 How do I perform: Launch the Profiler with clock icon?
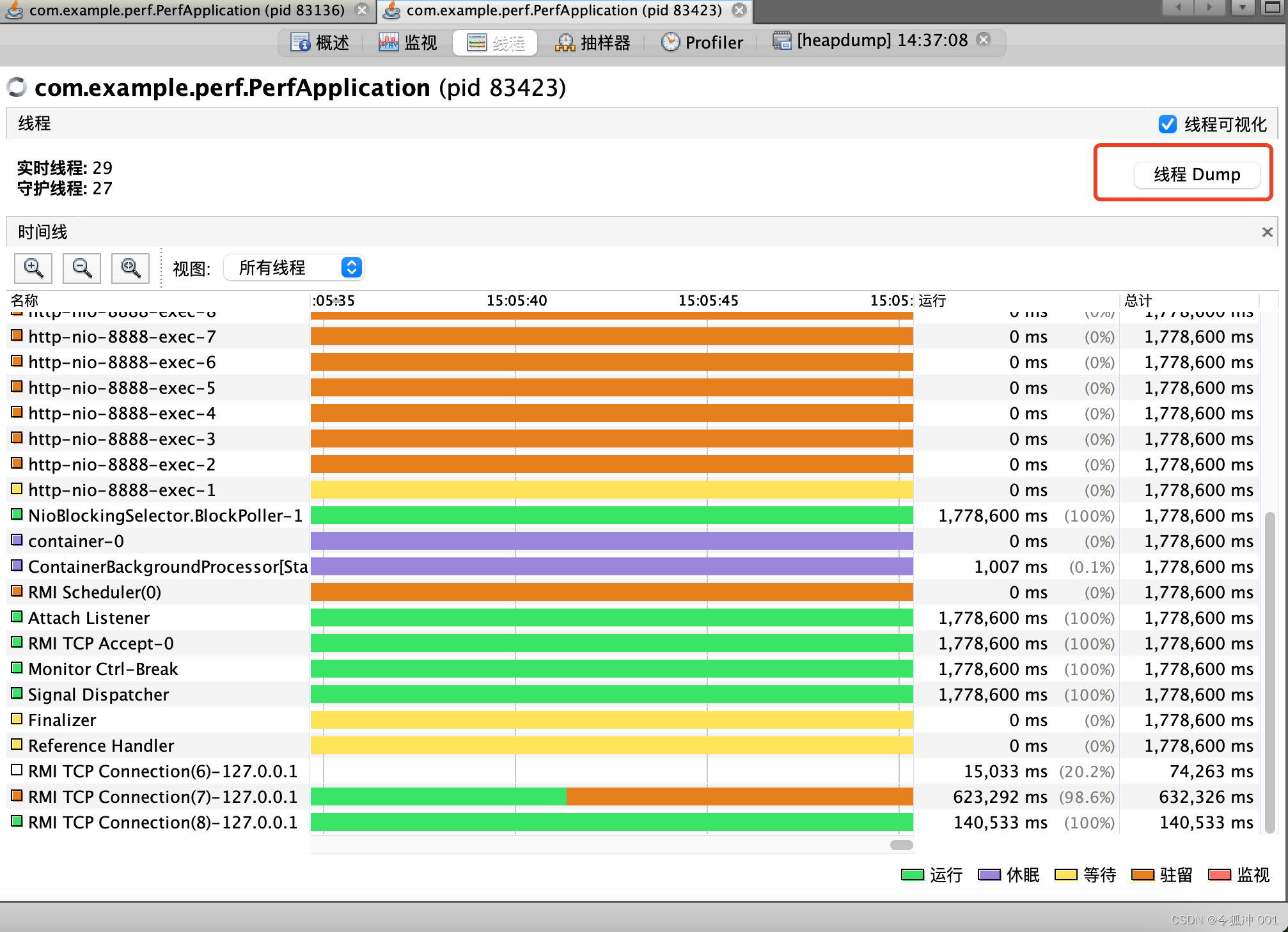[x=670, y=41]
